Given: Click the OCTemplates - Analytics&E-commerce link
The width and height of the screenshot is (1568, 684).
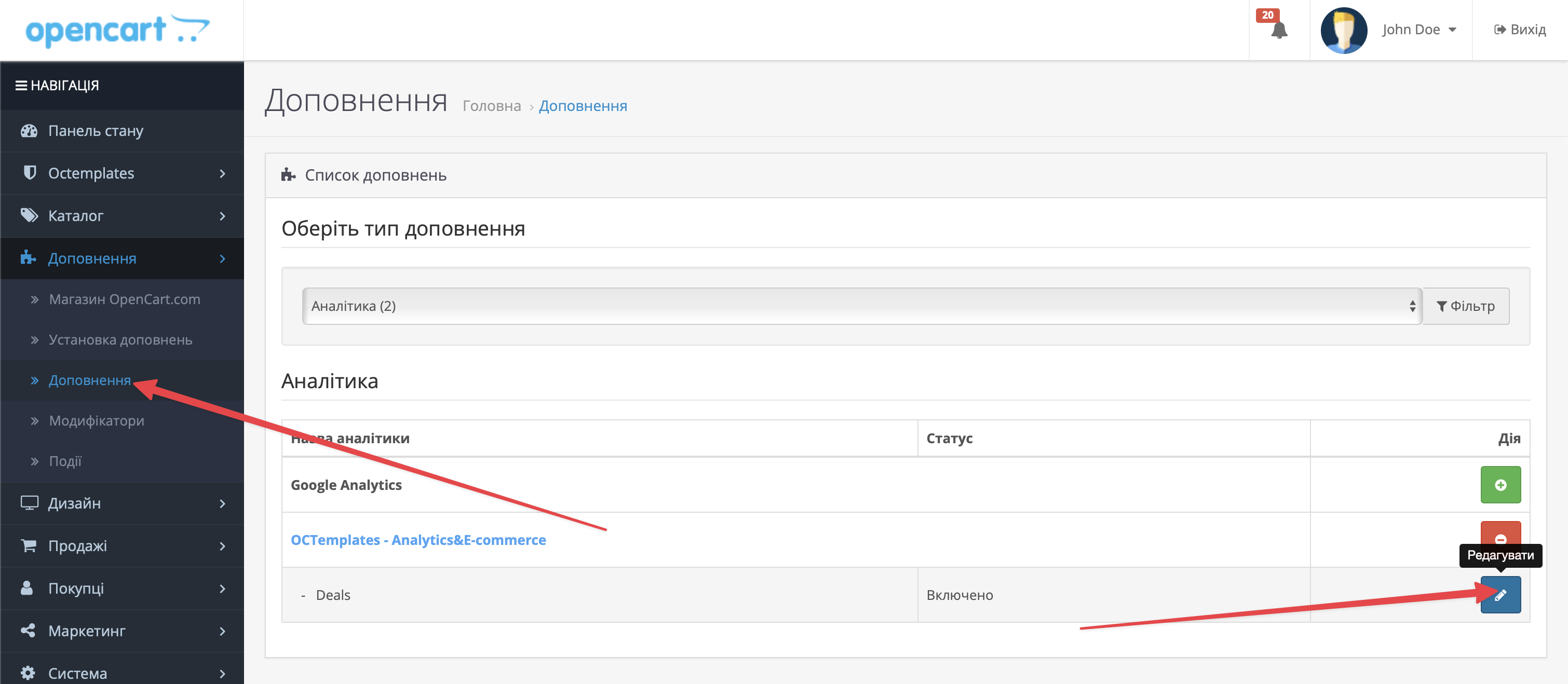Looking at the screenshot, I should pyautogui.click(x=418, y=540).
